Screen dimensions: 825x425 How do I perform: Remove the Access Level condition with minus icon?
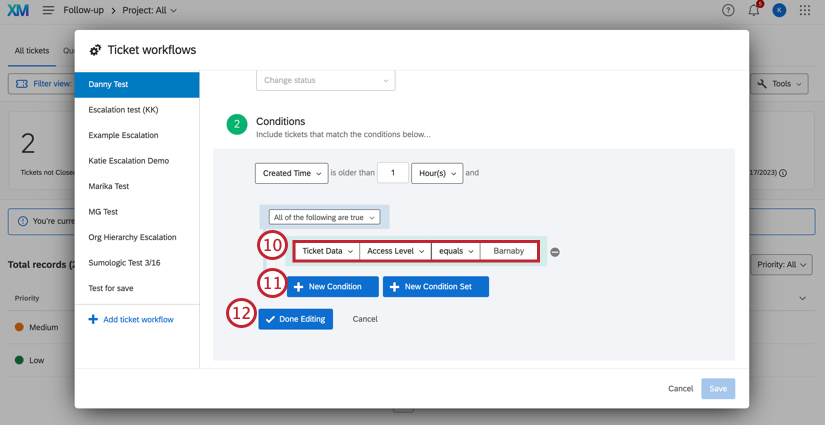click(555, 252)
